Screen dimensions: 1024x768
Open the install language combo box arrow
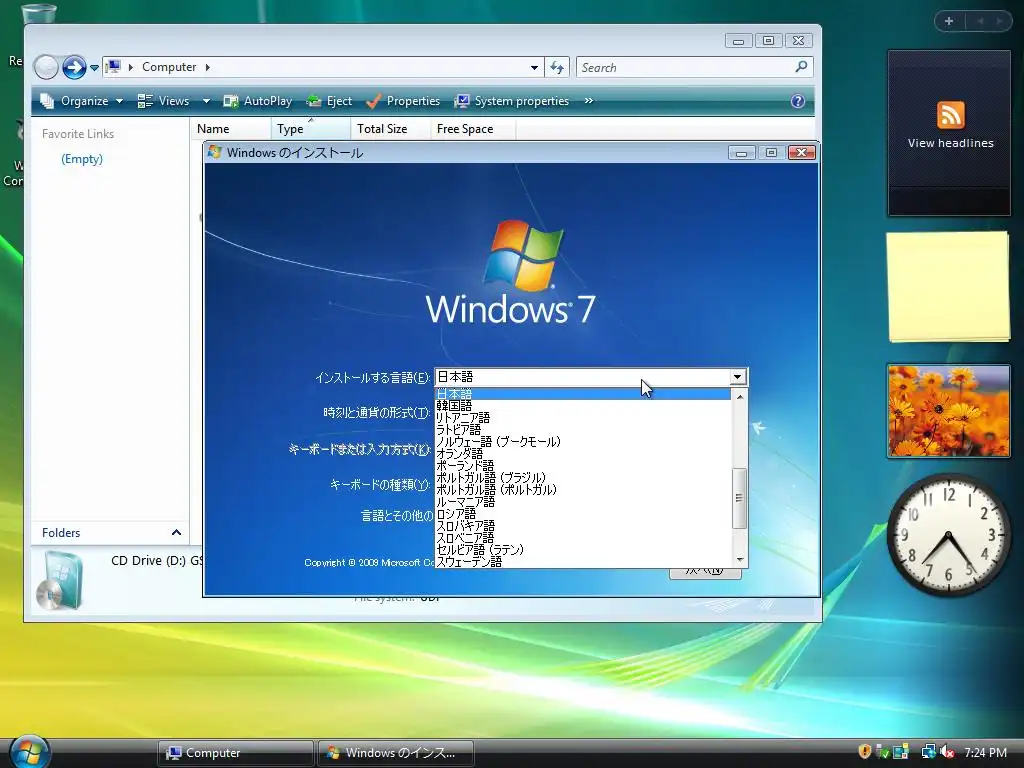737,377
